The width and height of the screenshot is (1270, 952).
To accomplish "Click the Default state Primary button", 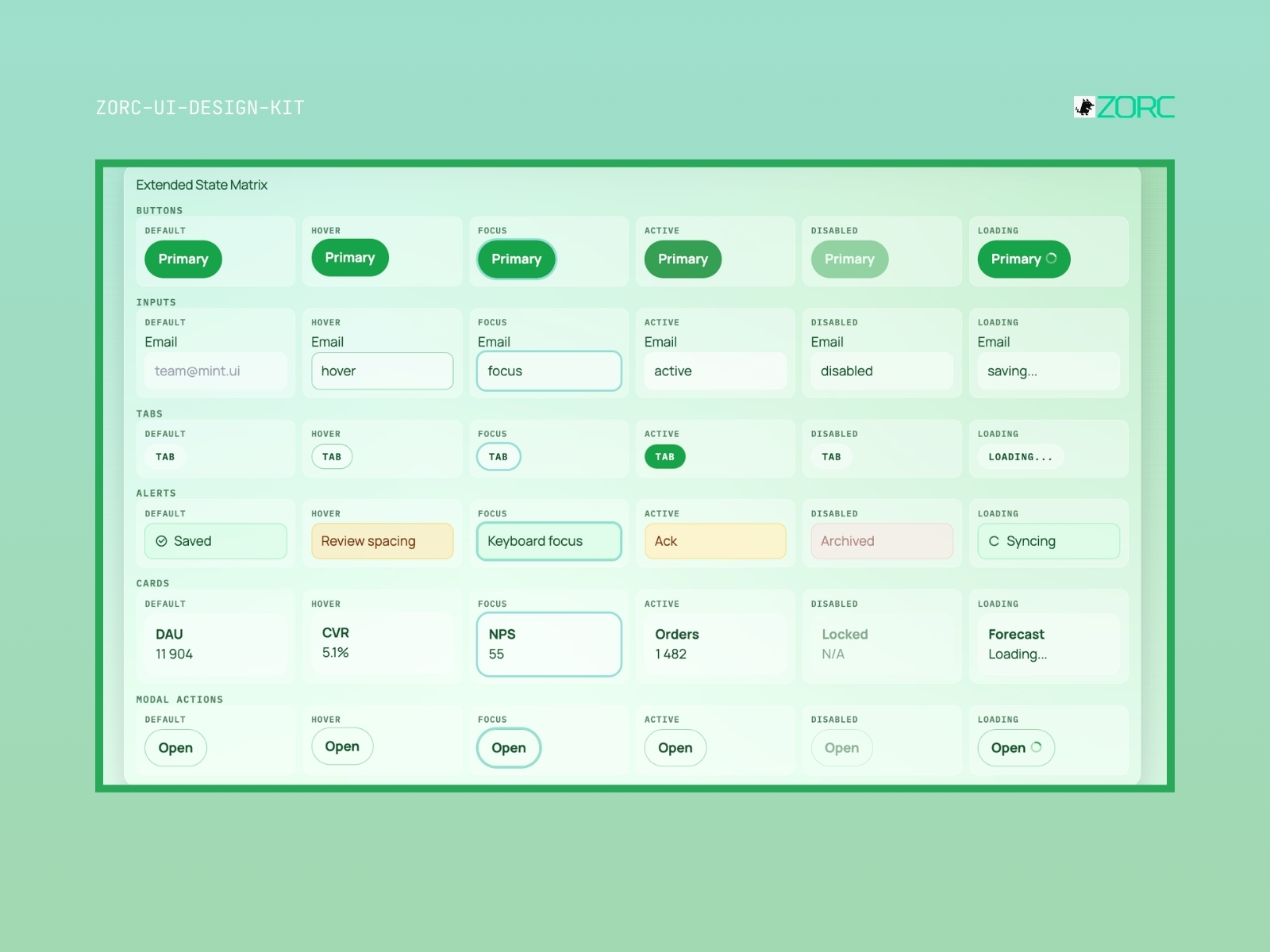I will click(183, 259).
